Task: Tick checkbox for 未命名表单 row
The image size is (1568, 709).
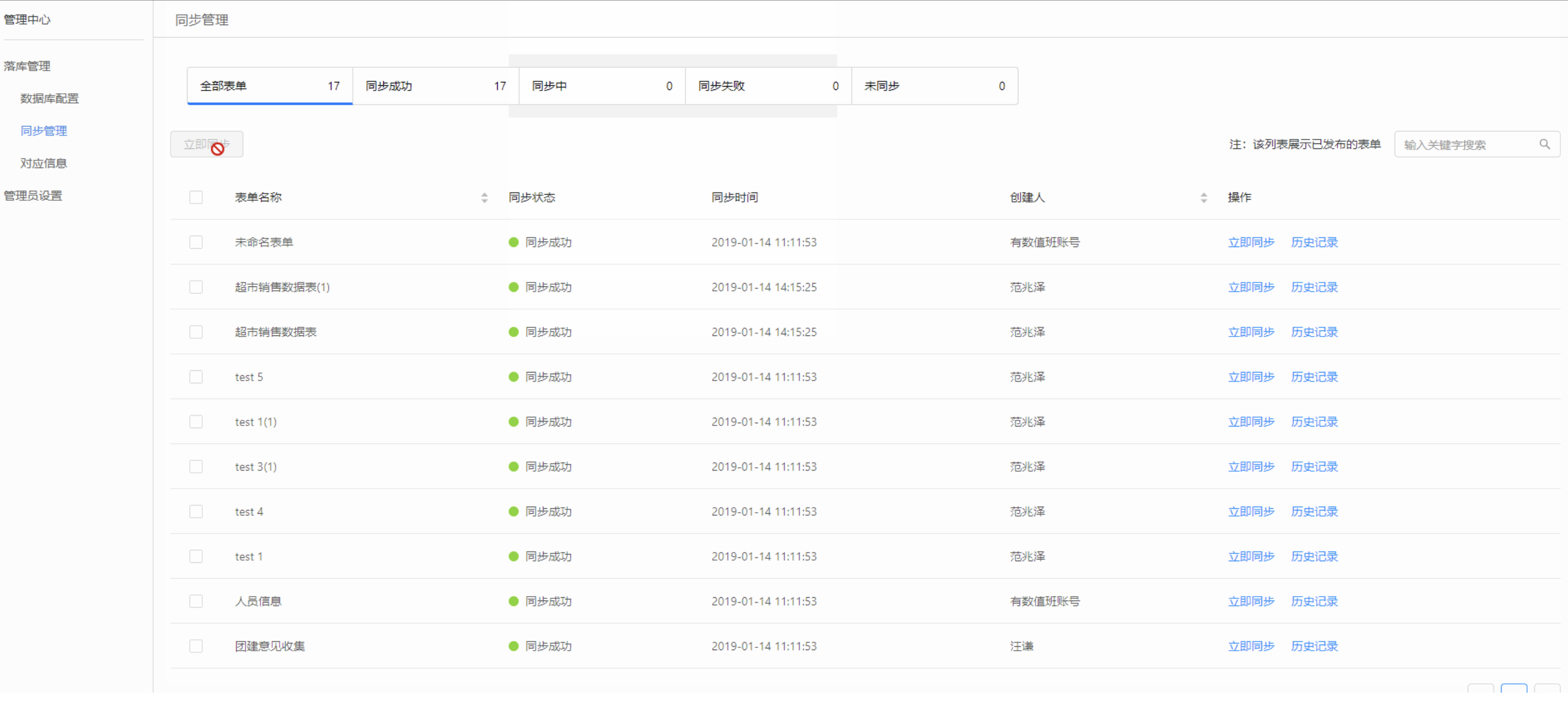Action: (x=195, y=243)
